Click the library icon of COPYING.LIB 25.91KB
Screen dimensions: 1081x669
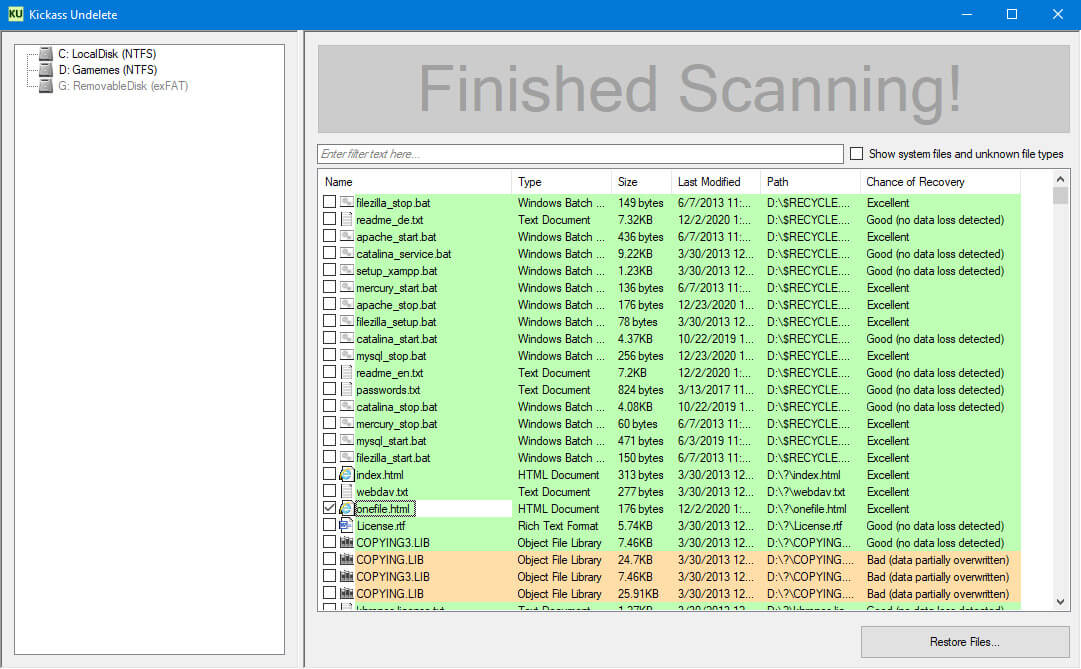coord(347,593)
